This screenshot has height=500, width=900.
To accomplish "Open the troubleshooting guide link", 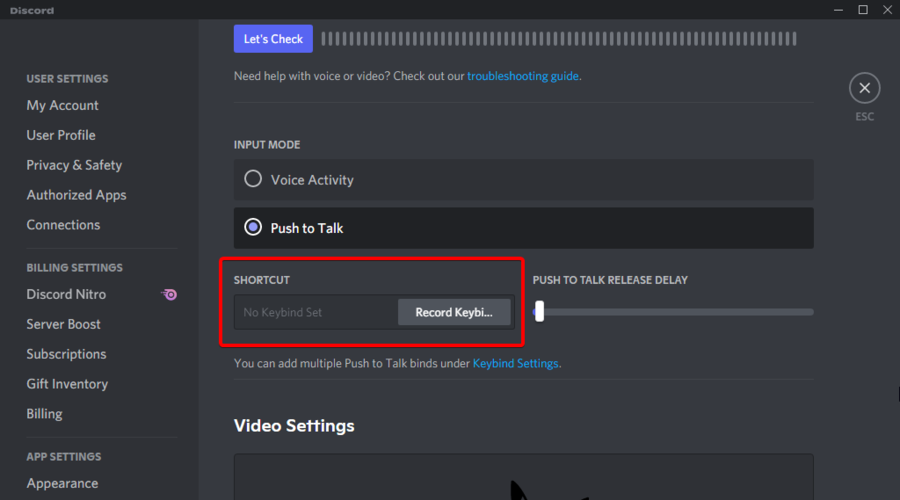I will coord(522,75).
